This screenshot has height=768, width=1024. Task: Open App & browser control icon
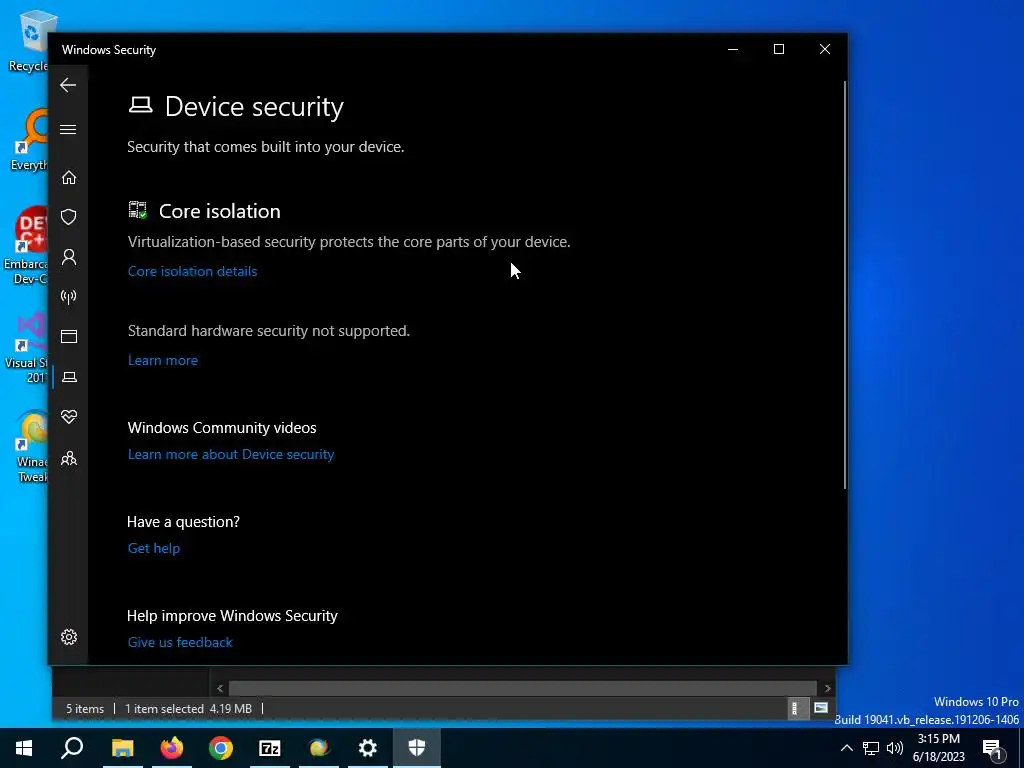[69, 336]
